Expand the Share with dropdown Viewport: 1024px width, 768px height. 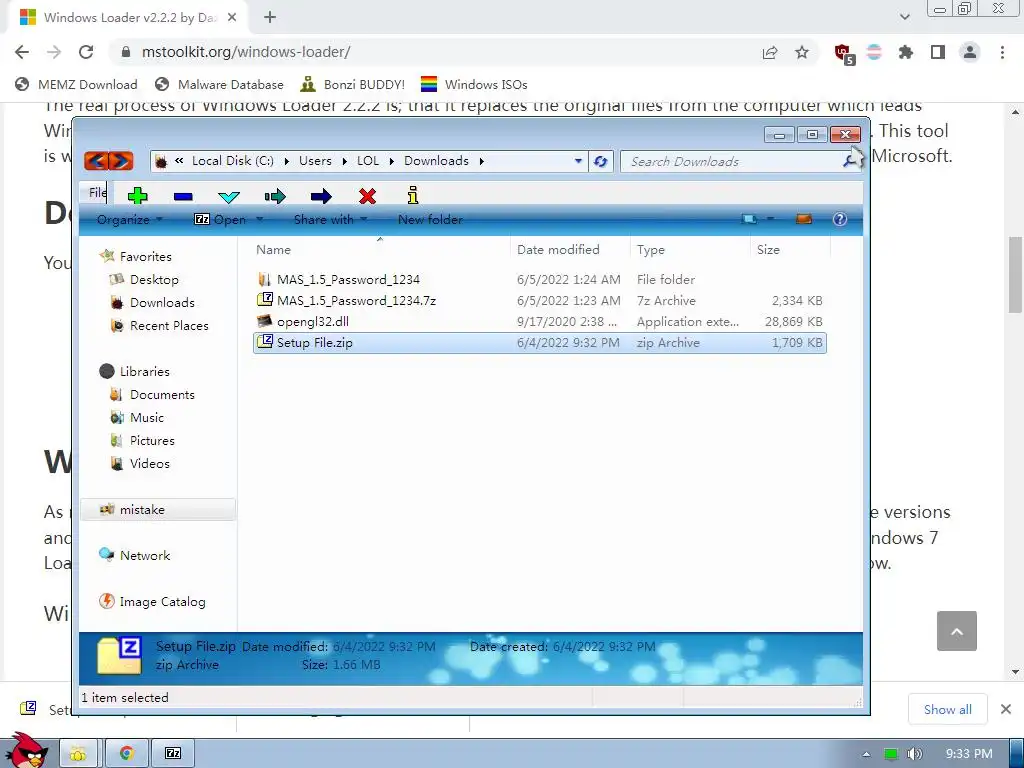(330, 220)
